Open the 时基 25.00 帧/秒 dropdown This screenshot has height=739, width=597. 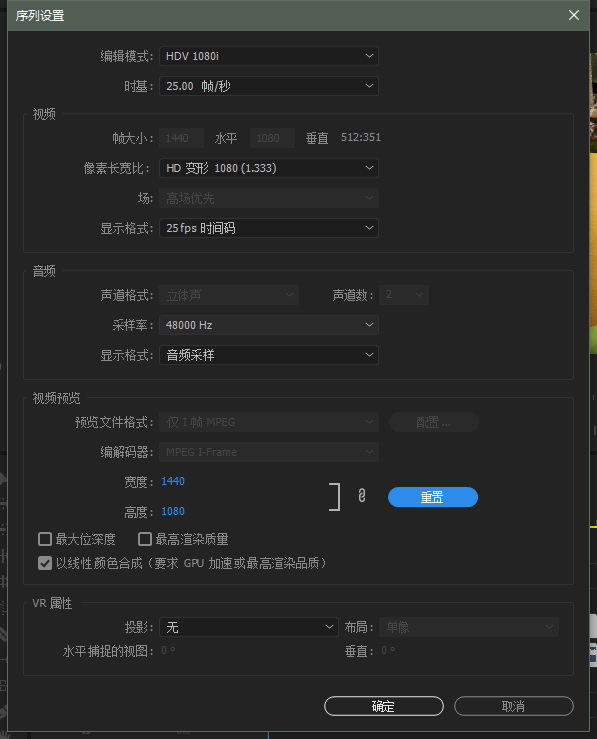(x=269, y=86)
